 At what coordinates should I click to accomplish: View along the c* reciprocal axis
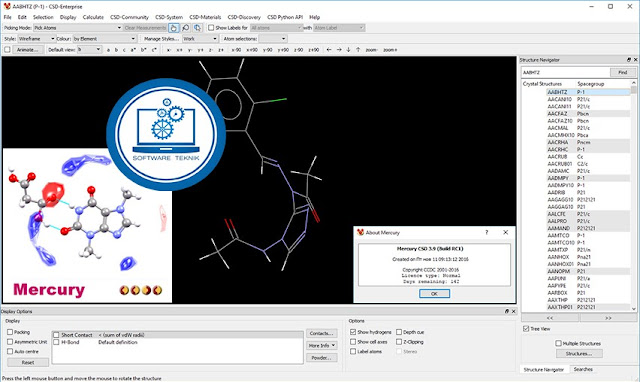click(x=154, y=50)
